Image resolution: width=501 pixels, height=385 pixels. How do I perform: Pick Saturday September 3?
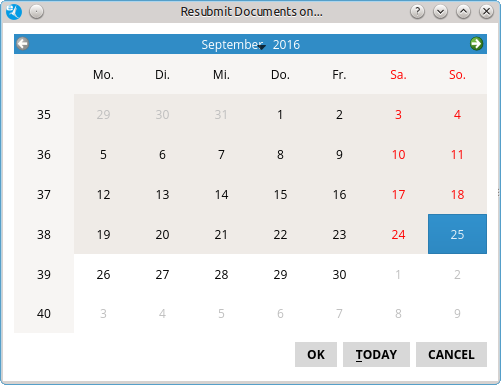pos(398,114)
